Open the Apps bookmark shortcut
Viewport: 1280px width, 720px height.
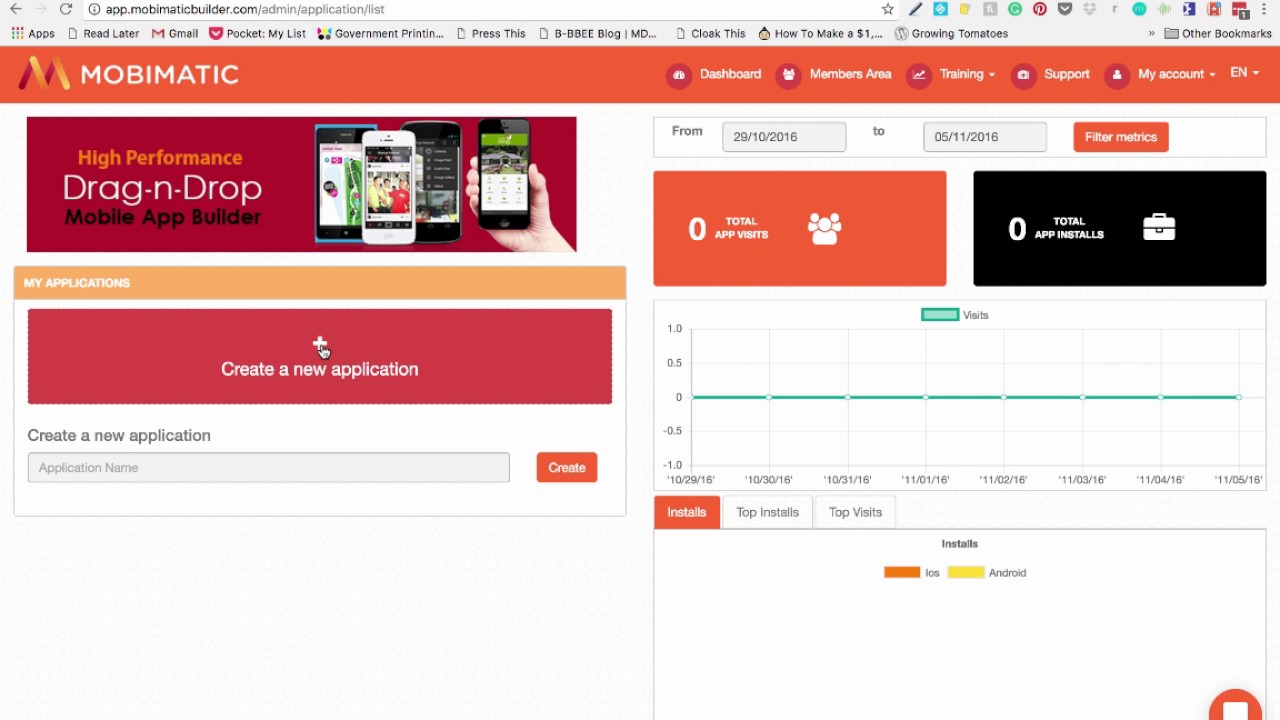click(33, 33)
